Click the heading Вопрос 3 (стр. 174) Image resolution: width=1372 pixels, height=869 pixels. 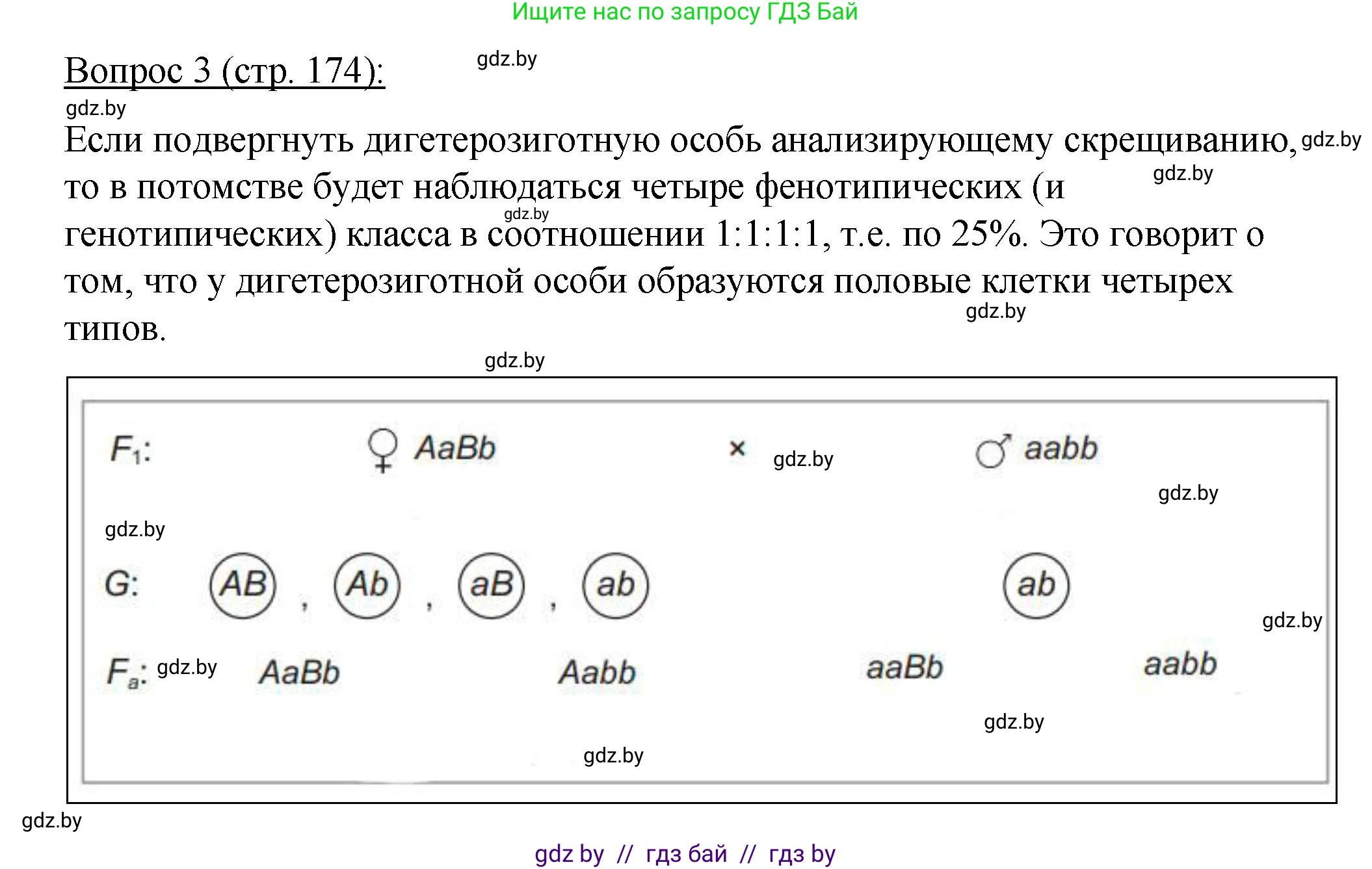point(224,70)
